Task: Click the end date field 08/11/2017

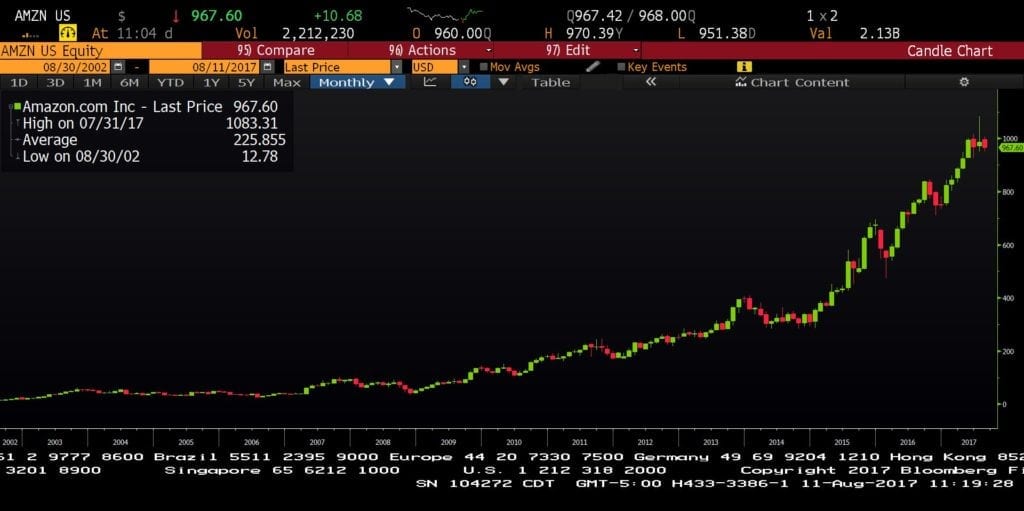Action: click(205, 67)
